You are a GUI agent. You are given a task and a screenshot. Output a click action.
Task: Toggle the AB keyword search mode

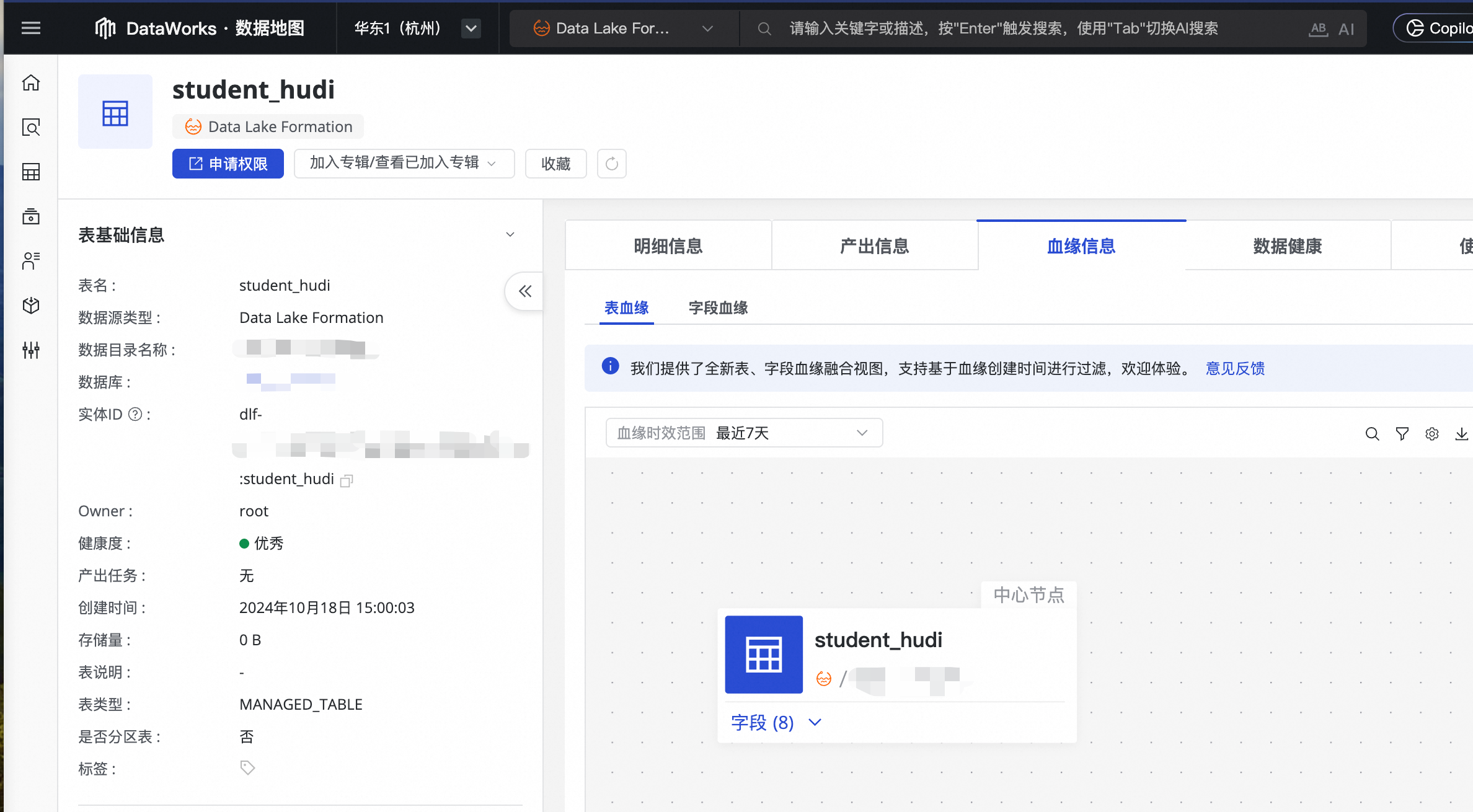point(1319,29)
